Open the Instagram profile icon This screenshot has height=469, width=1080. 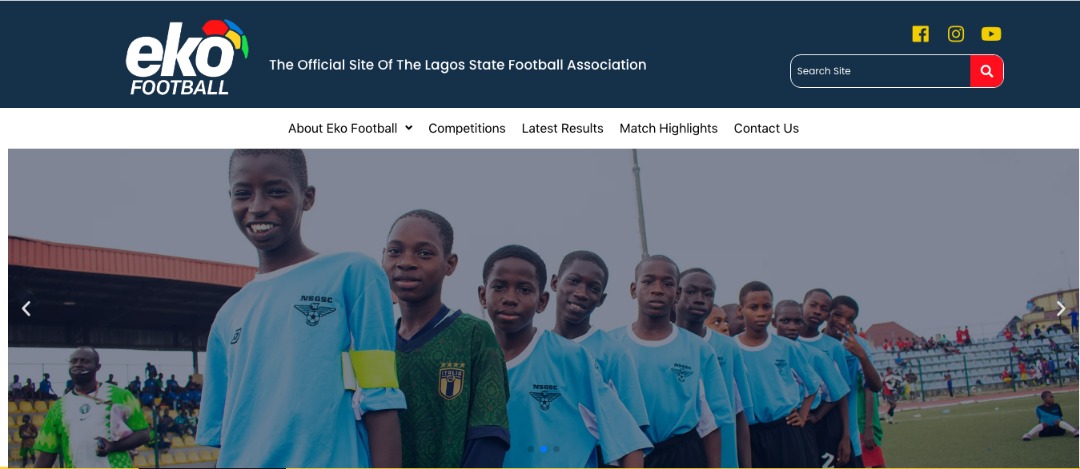coord(955,34)
